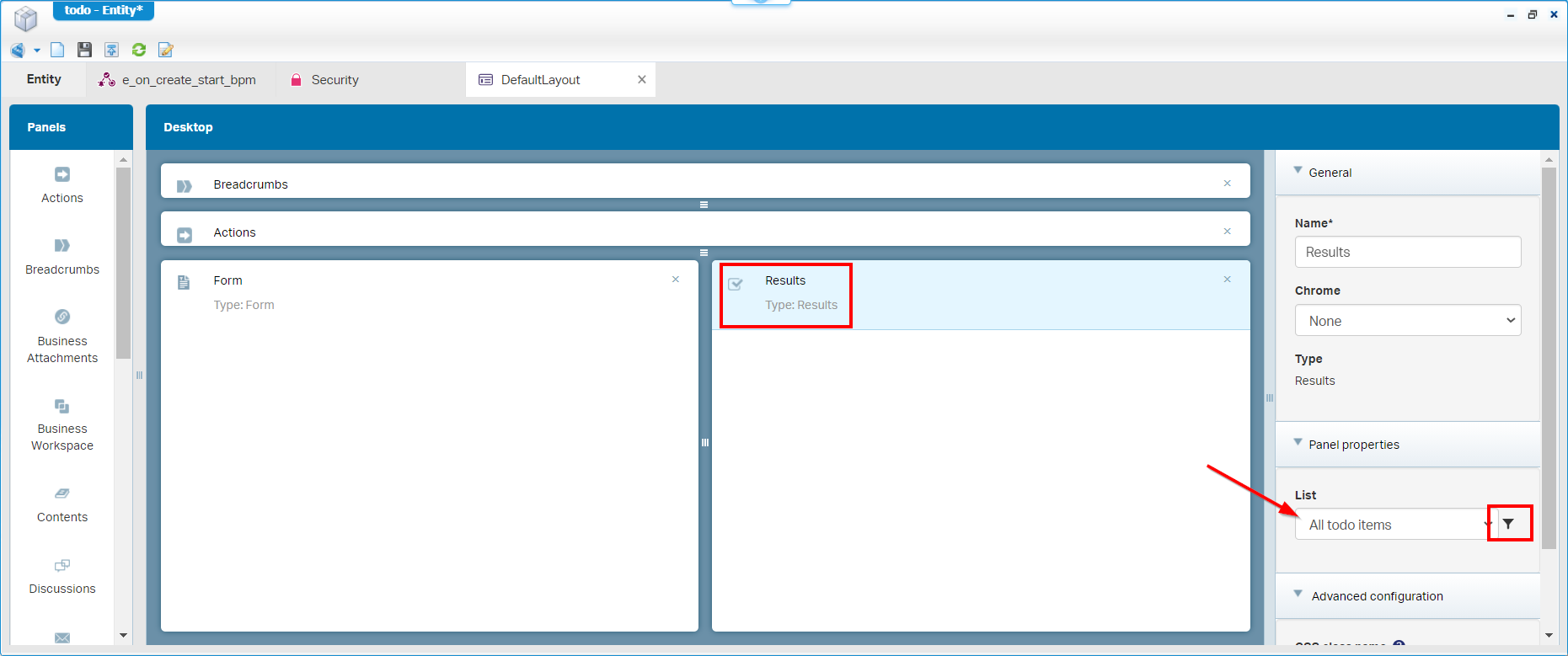This screenshot has height=656, width=1568.
Task: Click the Name input field
Action: coord(1407,252)
